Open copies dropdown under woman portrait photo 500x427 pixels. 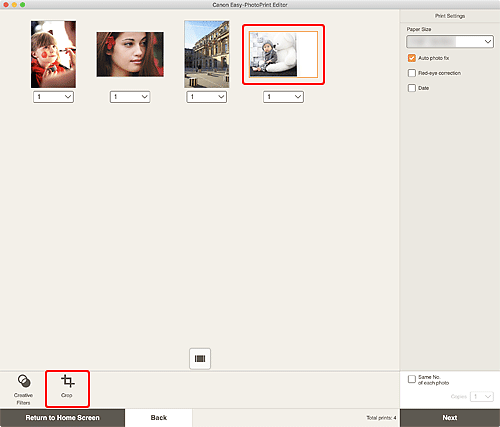click(130, 97)
